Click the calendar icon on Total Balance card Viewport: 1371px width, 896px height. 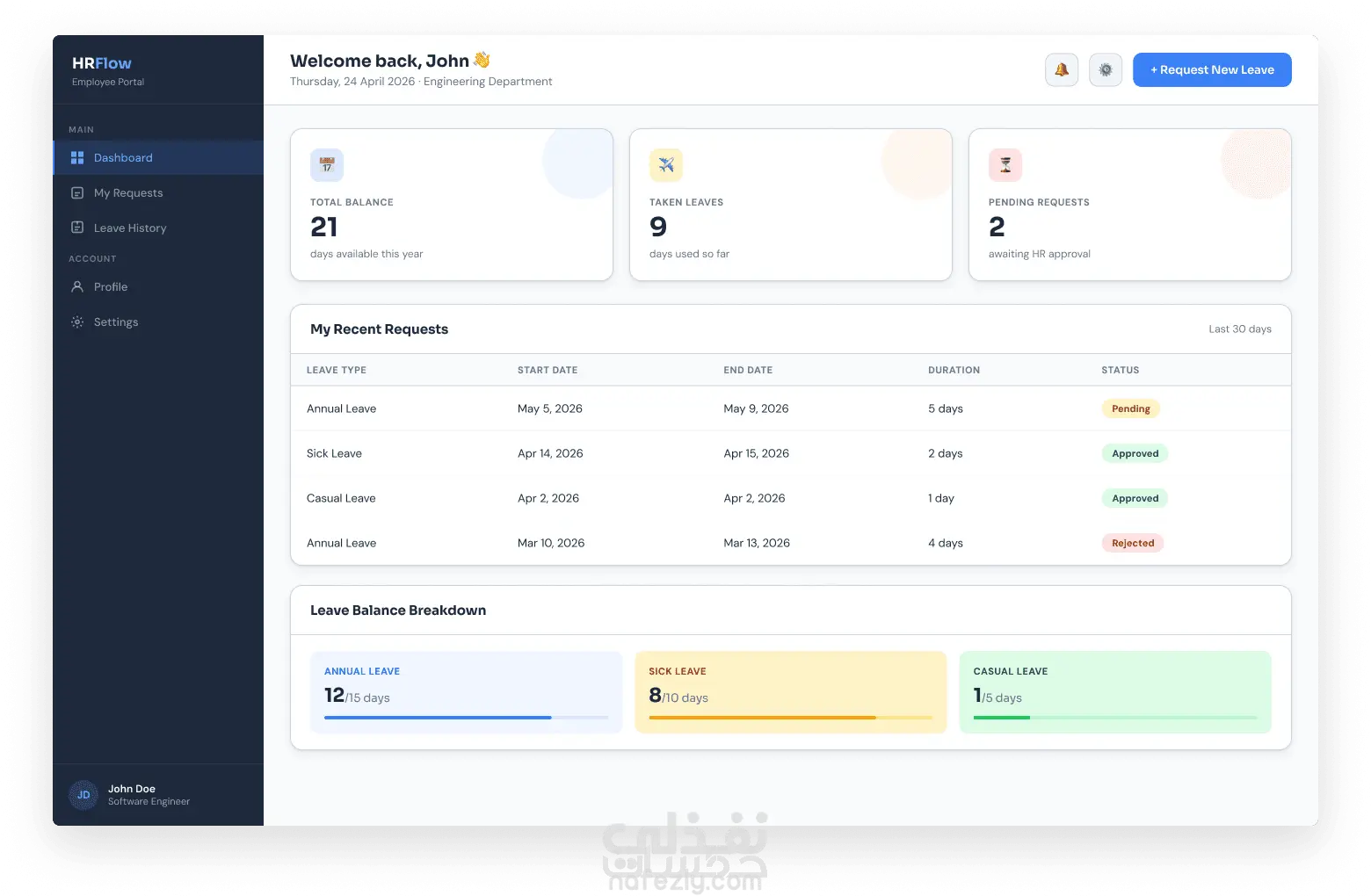327,165
